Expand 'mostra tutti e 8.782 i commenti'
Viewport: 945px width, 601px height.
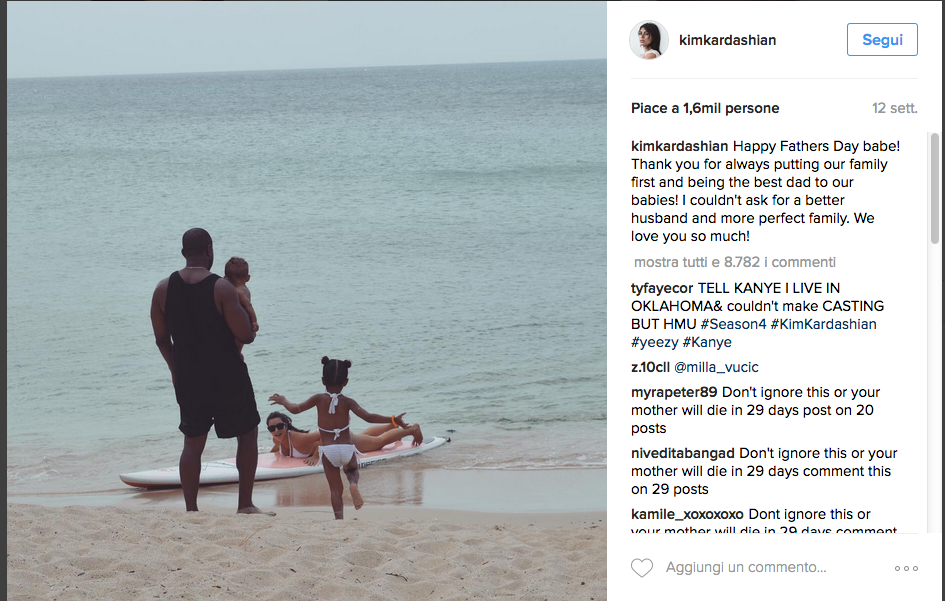coord(735,262)
